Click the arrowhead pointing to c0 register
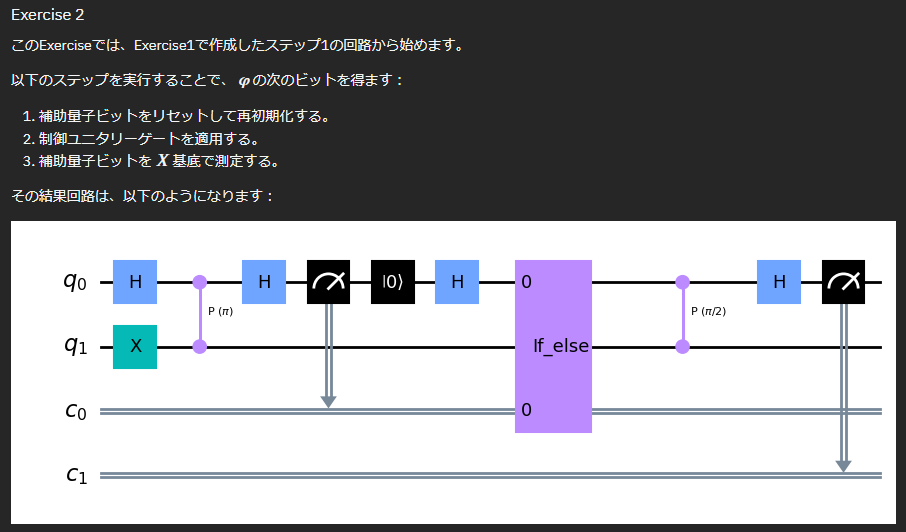 328,402
